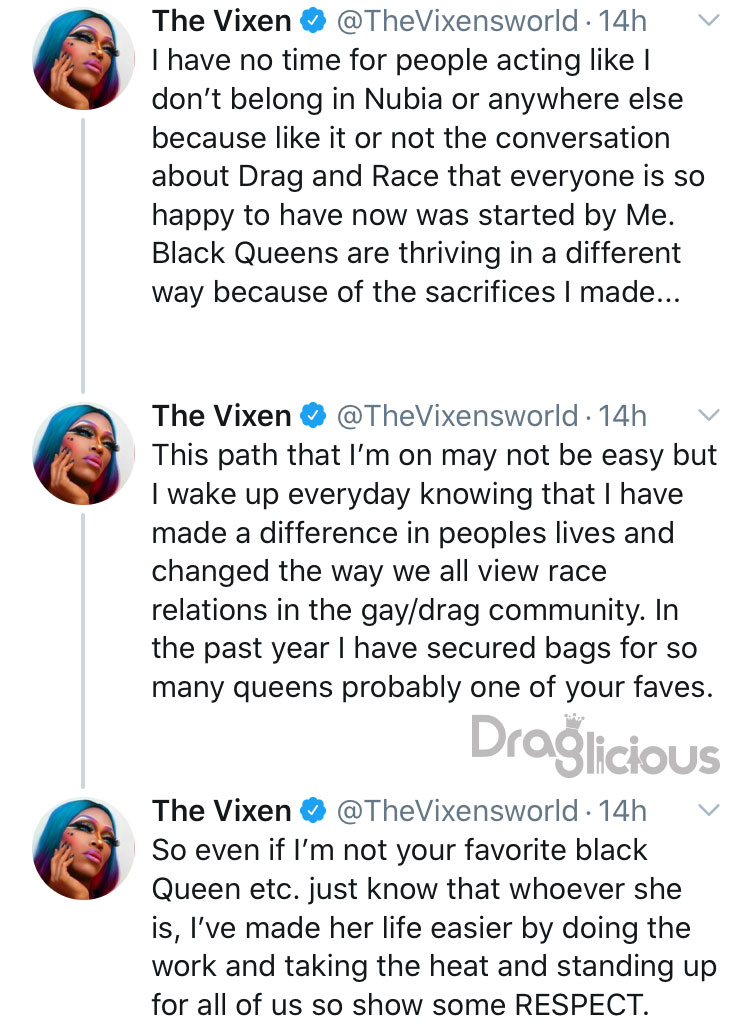750x1035 pixels.
Task: Click the verified badge on the first tweet
Action: 314,21
